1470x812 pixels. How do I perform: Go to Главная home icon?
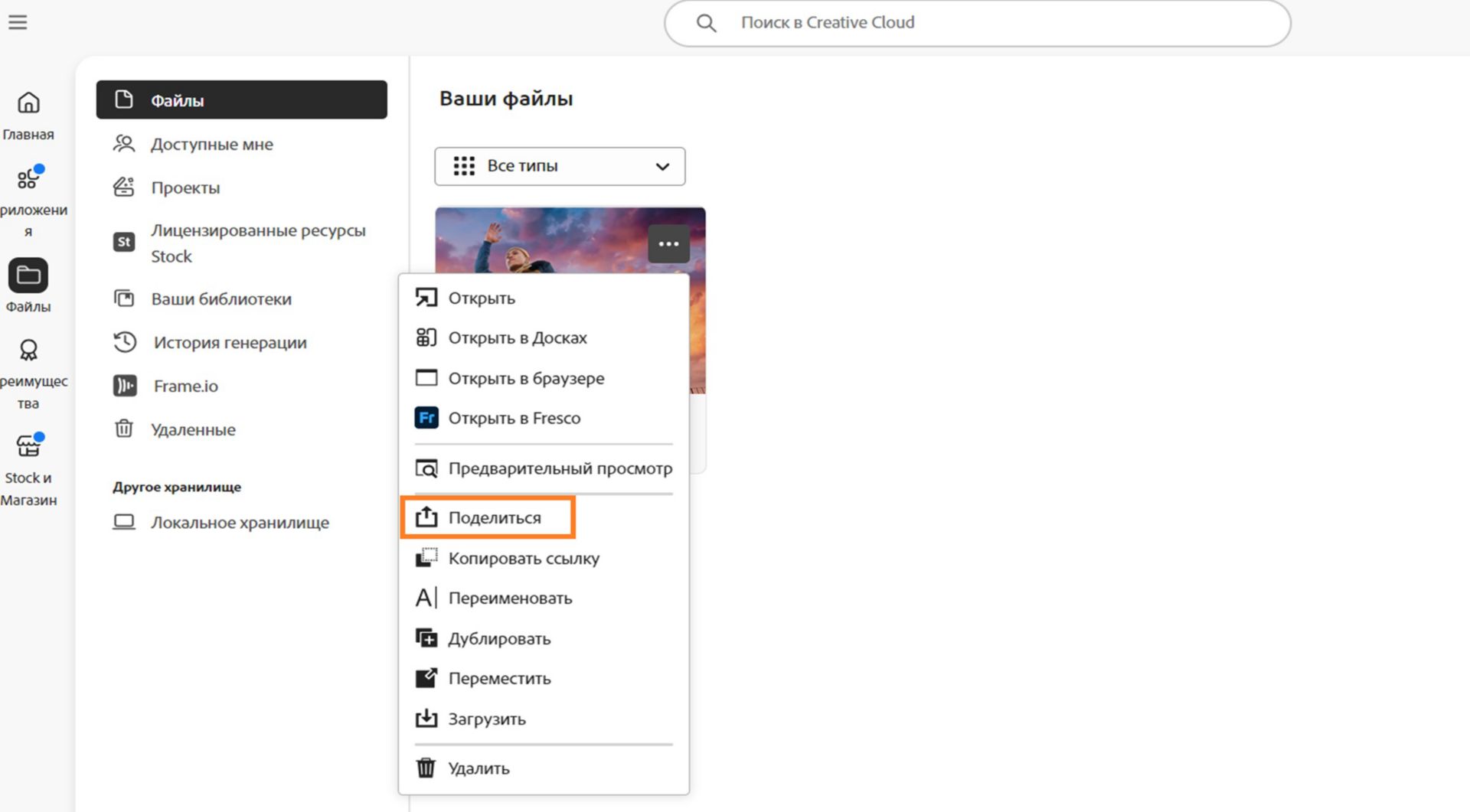point(28,103)
